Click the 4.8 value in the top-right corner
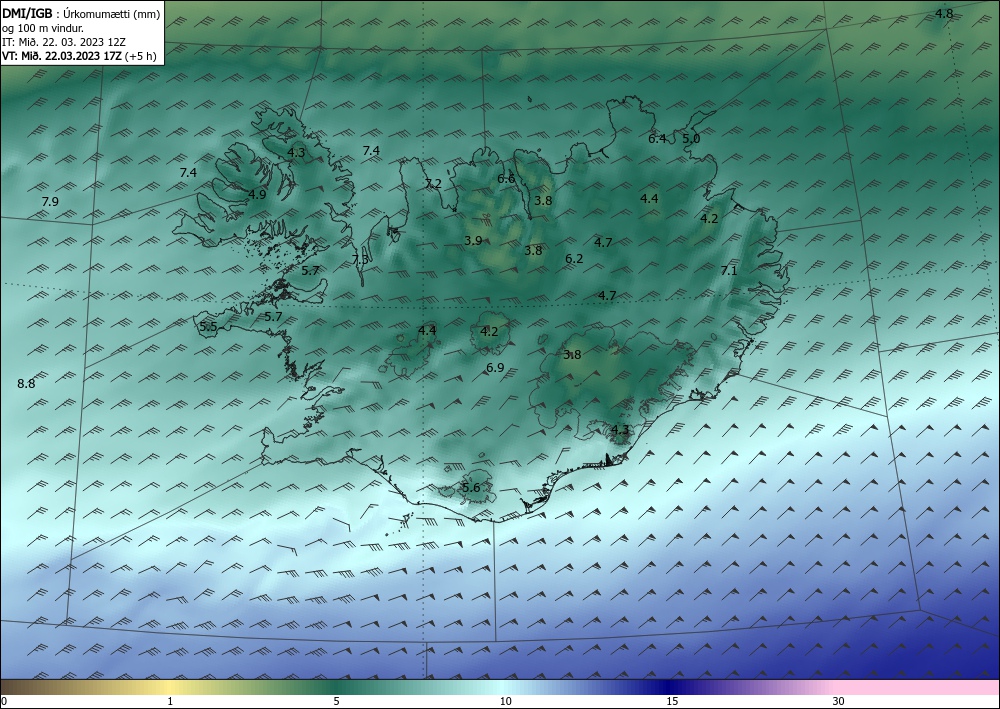1000x709 pixels. (x=944, y=13)
